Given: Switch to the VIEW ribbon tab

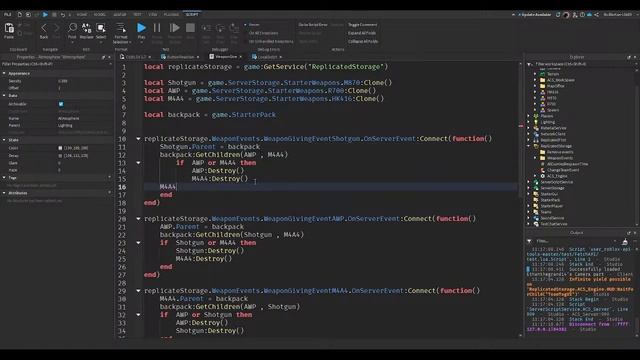Looking at the screenshot, I should coord(153,15).
